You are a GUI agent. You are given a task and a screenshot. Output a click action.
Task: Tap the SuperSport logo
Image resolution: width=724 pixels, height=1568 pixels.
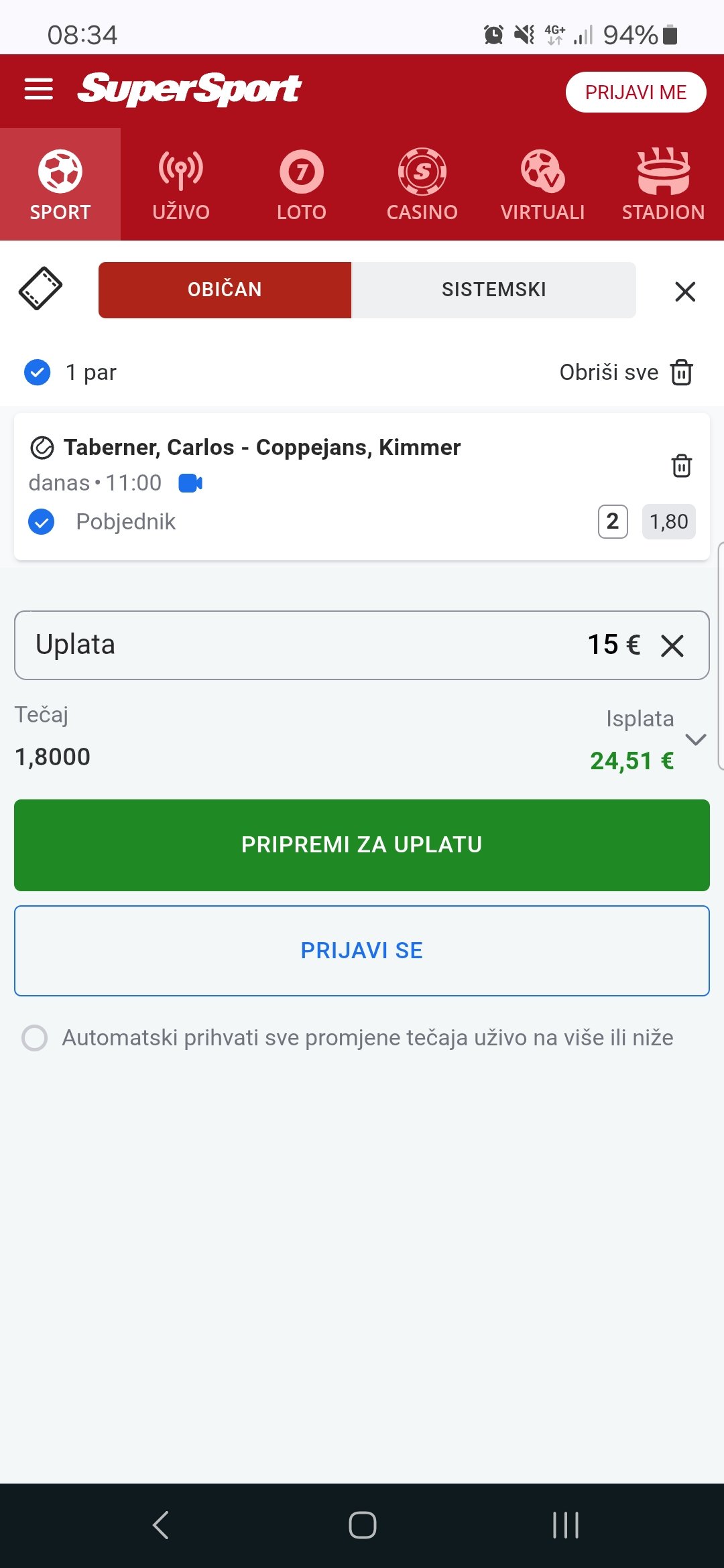(190, 89)
